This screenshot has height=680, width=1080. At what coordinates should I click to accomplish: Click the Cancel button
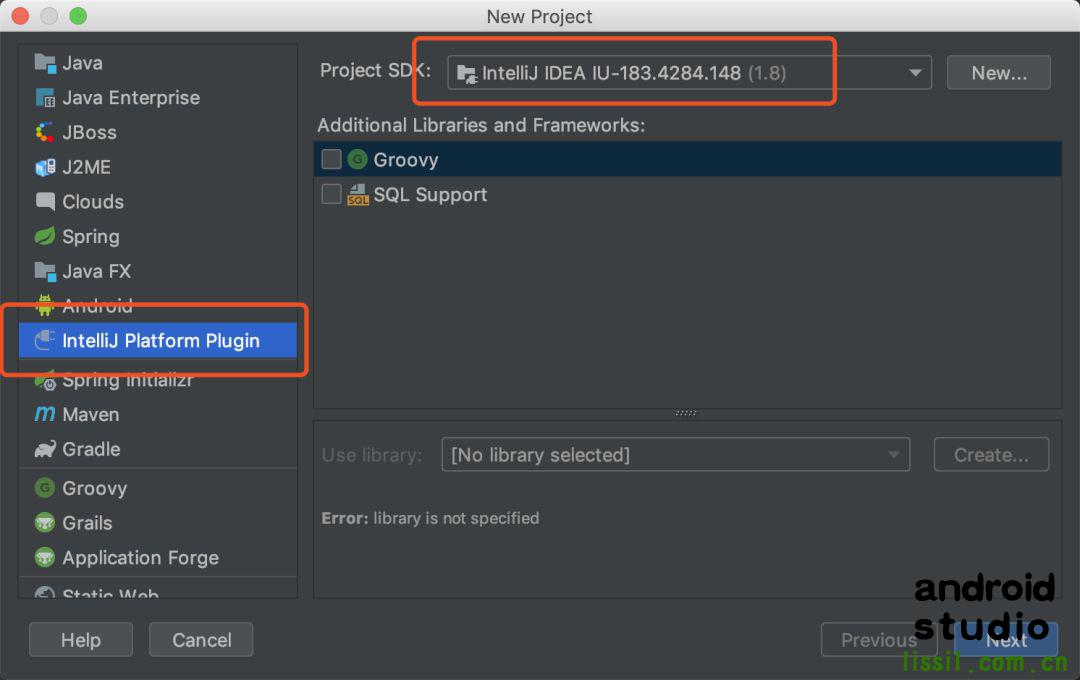[x=201, y=640]
